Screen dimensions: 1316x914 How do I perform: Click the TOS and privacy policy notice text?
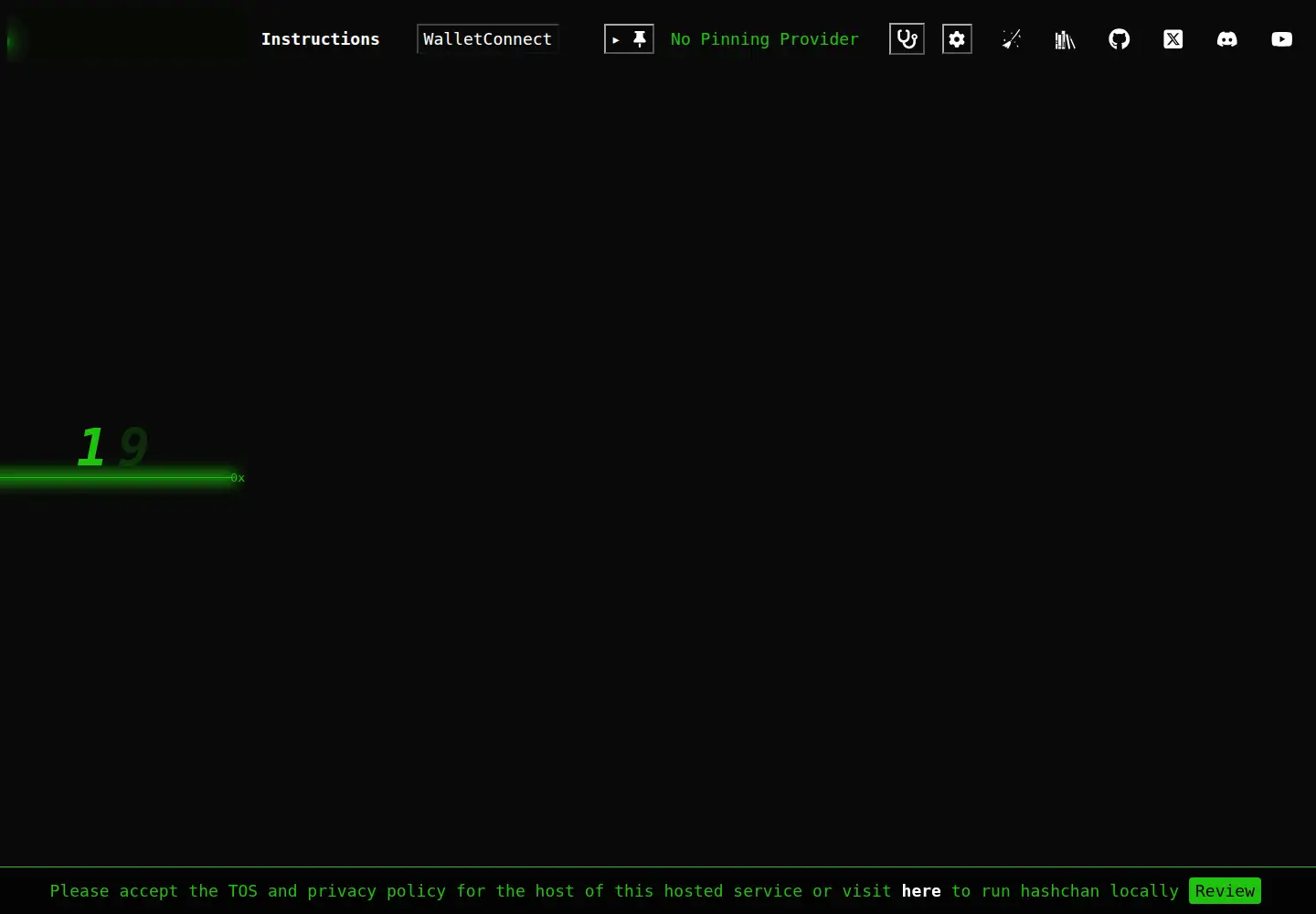614,891
